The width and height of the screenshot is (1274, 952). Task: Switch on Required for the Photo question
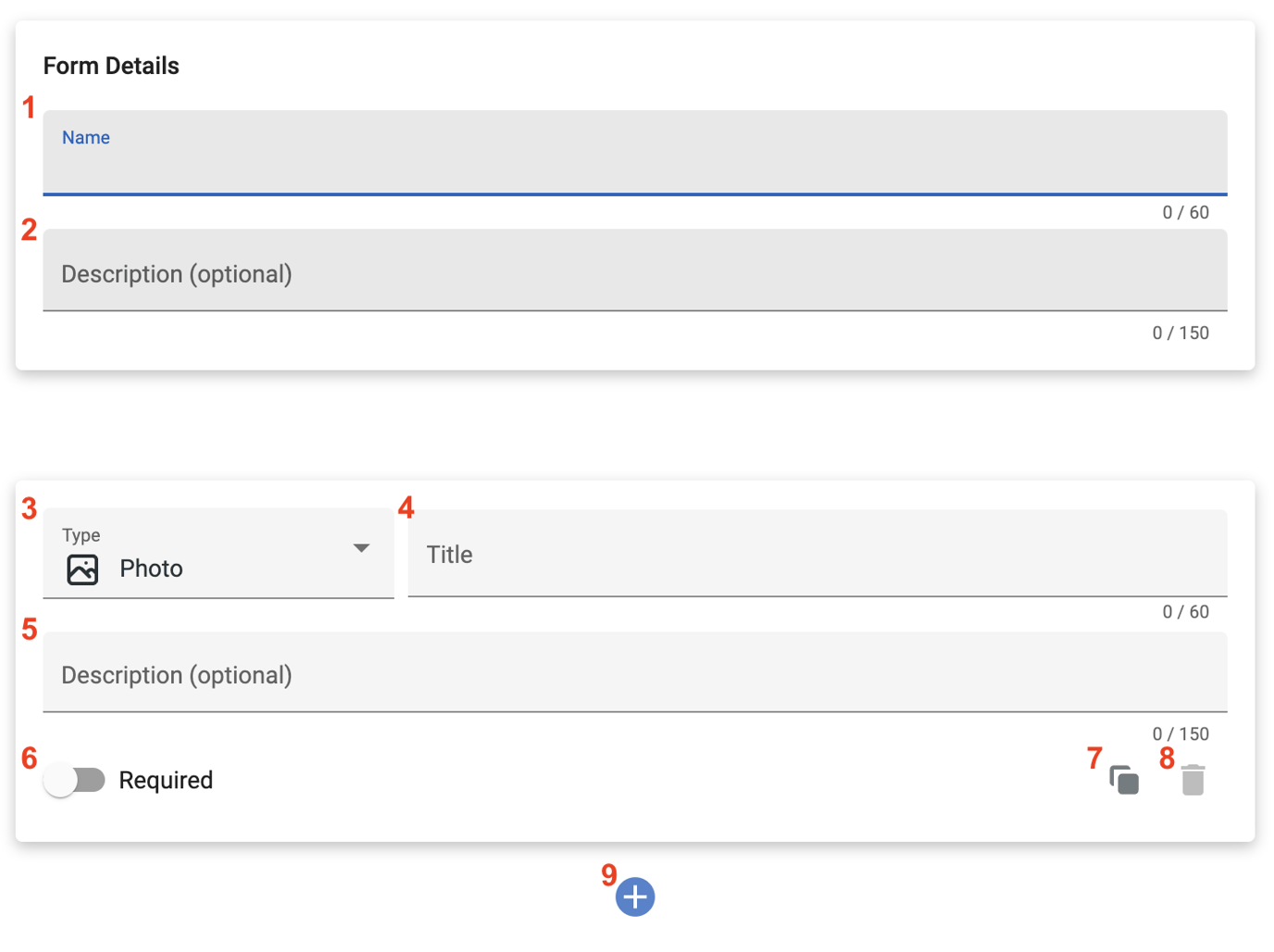coord(75,780)
